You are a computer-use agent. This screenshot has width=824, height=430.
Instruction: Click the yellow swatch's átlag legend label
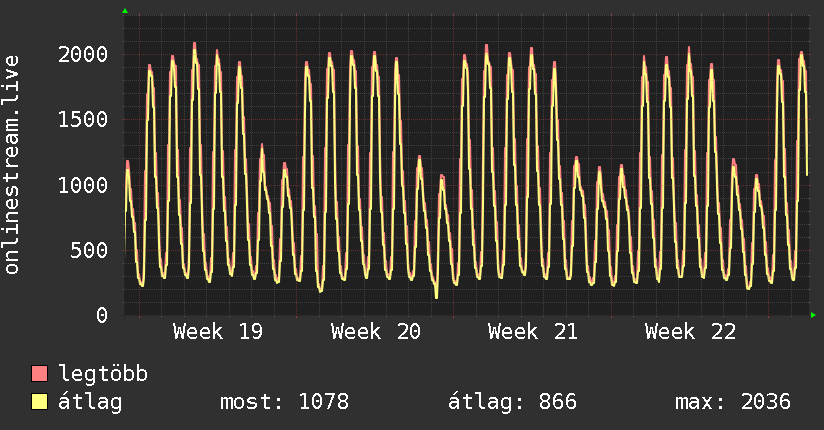[90, 402]
